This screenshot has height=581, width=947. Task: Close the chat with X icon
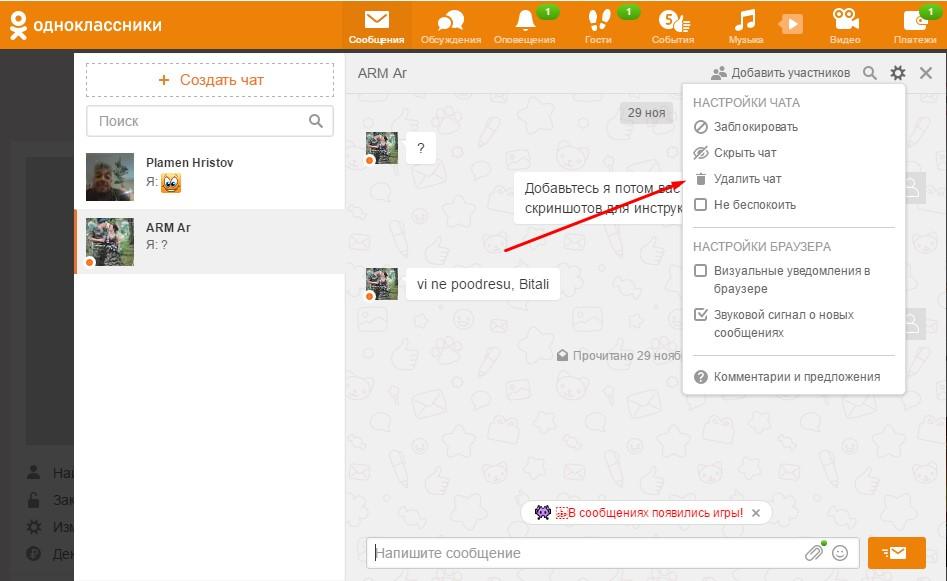tap(926, 73)
